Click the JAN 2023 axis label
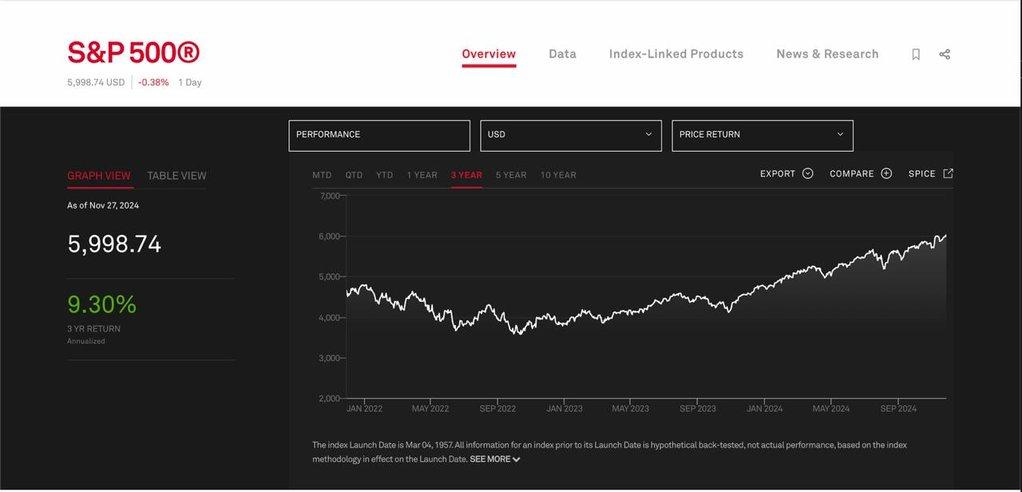This screenshot has height=492, width=1022. coord(564,409)
